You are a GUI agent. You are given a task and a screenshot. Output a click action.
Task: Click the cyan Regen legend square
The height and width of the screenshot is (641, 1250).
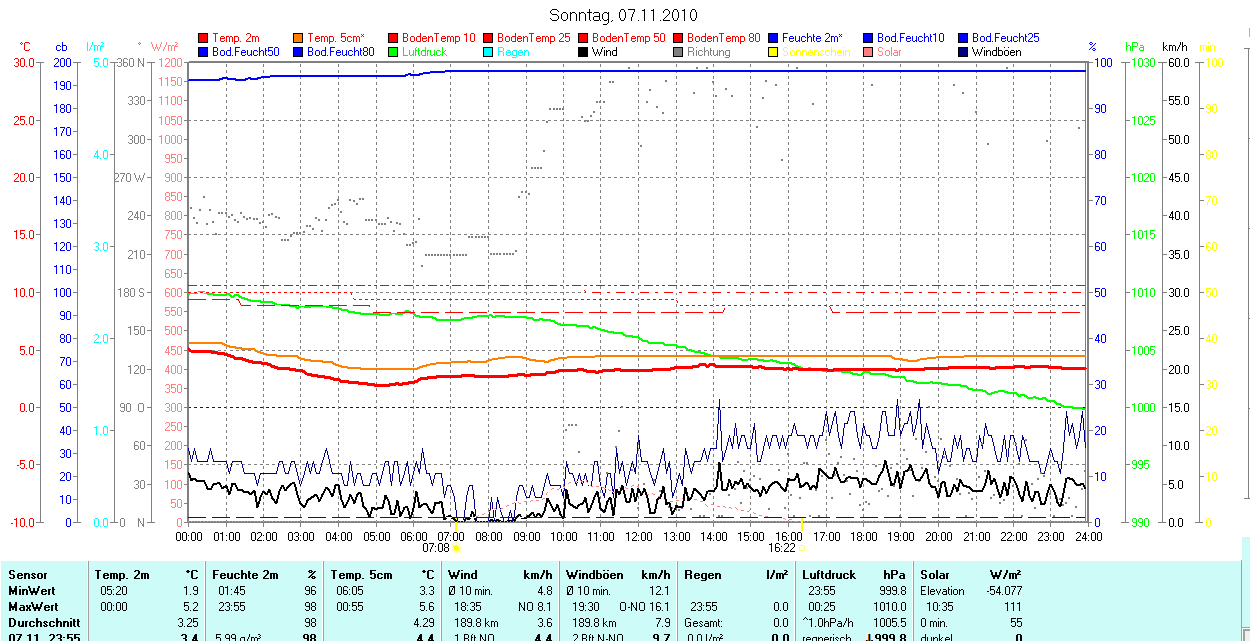(x=488, y=52)
